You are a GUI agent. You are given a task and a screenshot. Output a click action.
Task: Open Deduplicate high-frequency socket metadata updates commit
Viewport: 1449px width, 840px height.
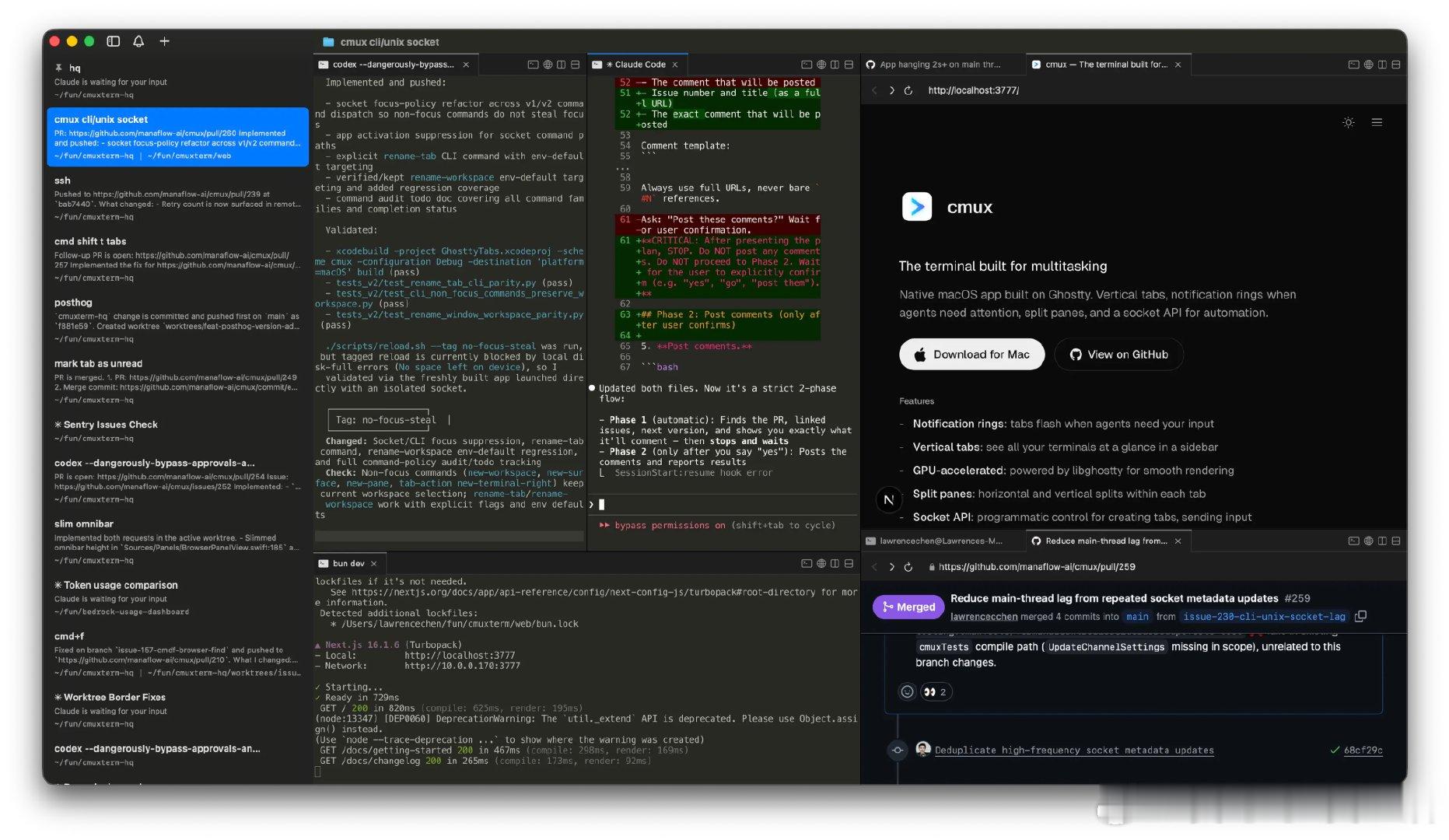pos(1074,751)
